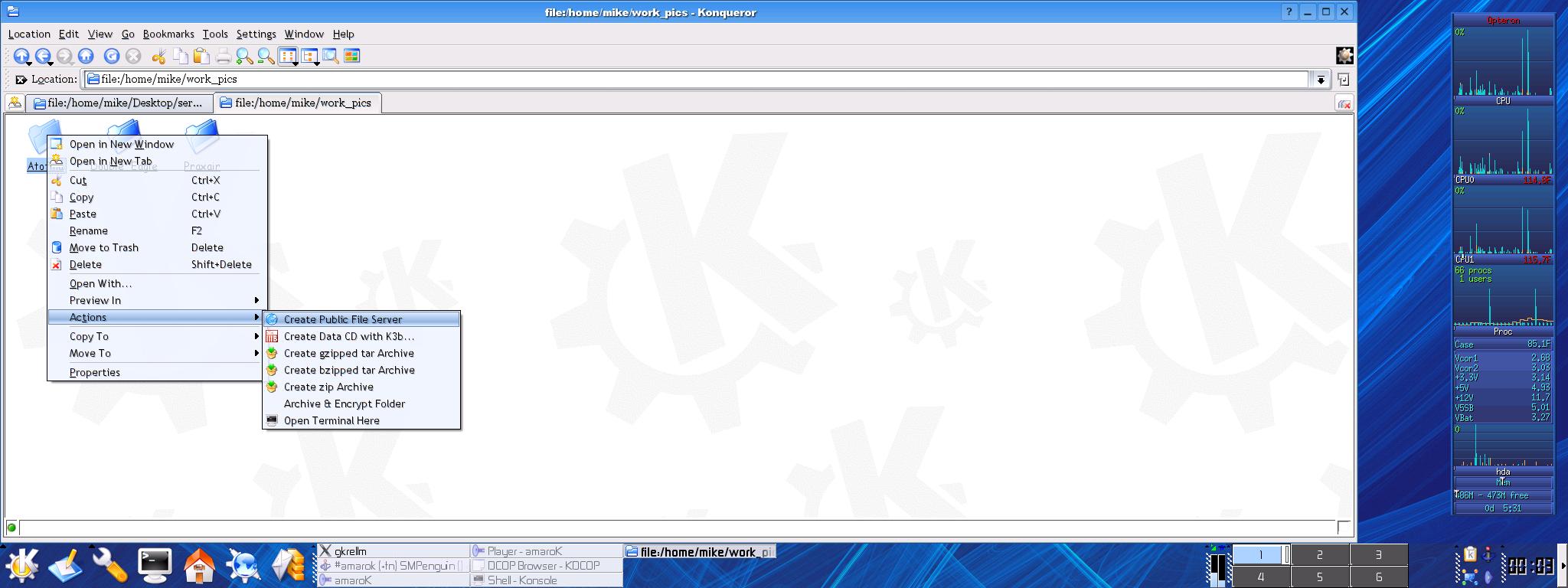Viewport: 1568px width, 588px height.
Task: Choose Open in New Tab from context menu
Action: tap(157, 161)
